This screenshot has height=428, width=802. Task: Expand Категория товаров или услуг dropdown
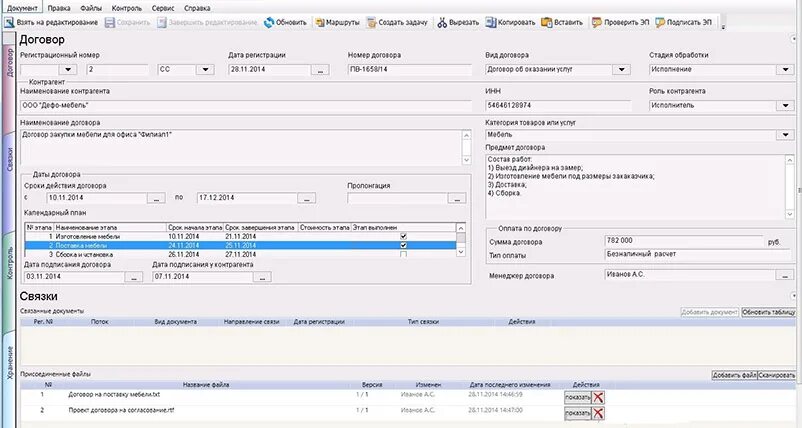pos(785,135)
